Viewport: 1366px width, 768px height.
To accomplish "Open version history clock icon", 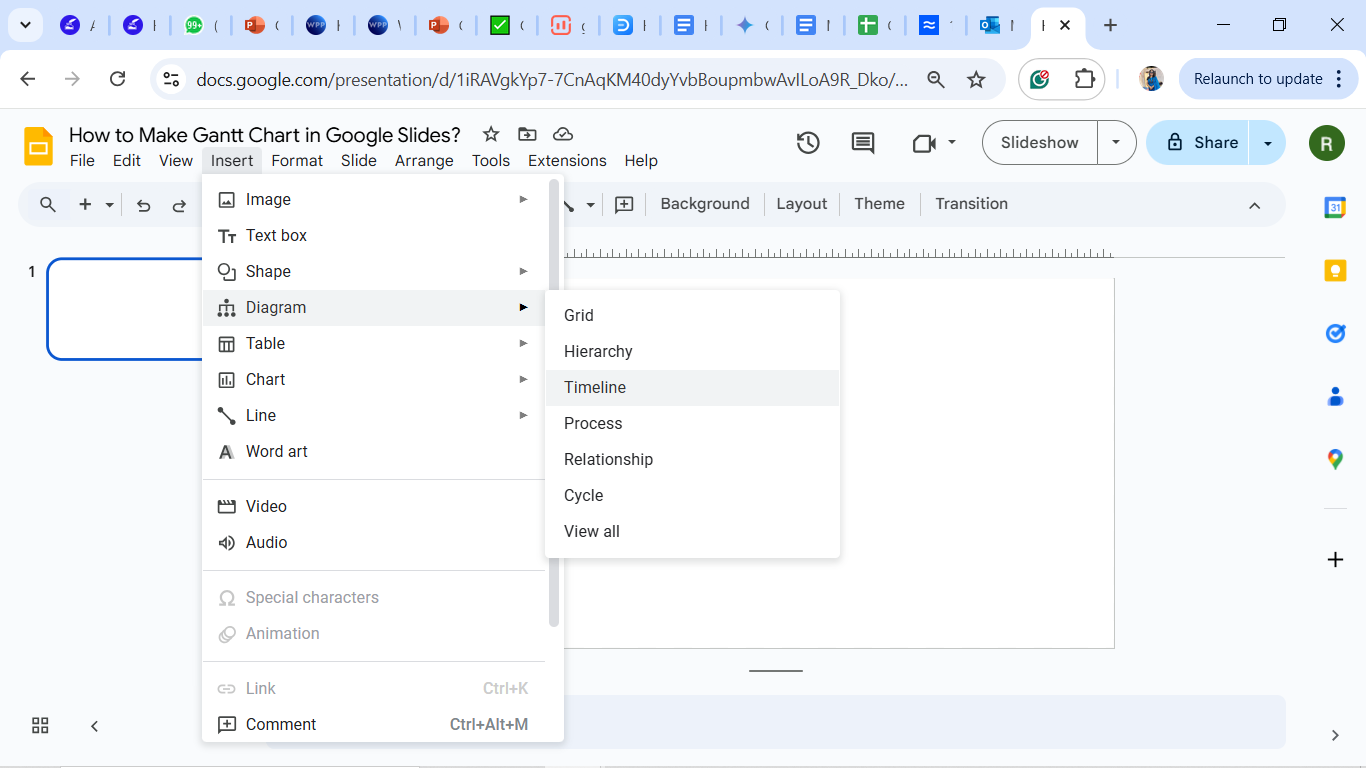I will coord(808,143).
